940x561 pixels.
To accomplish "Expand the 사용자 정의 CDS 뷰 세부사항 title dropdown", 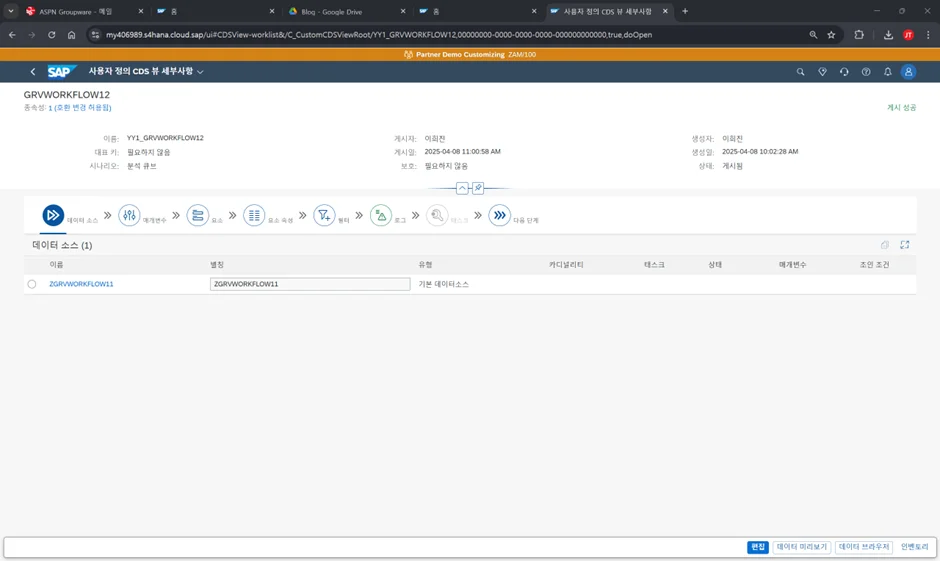I will coord(200,72).
